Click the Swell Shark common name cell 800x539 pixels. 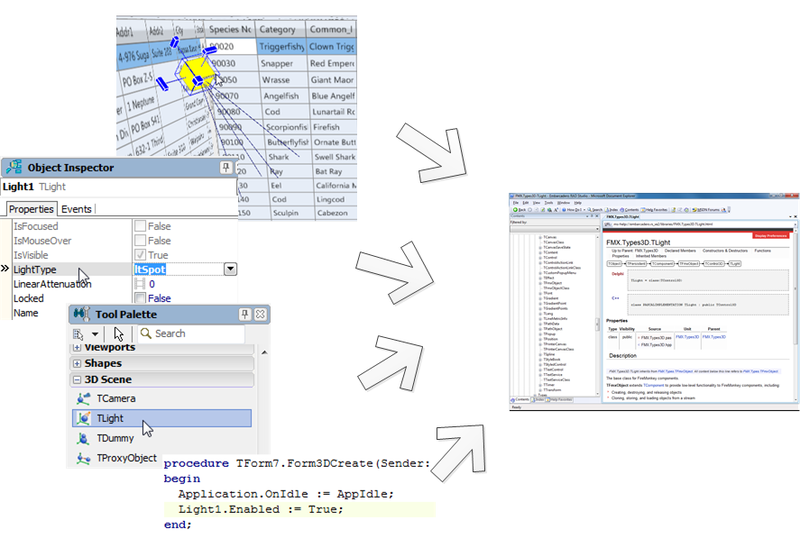pyautogui.click(x=335, y=157)
